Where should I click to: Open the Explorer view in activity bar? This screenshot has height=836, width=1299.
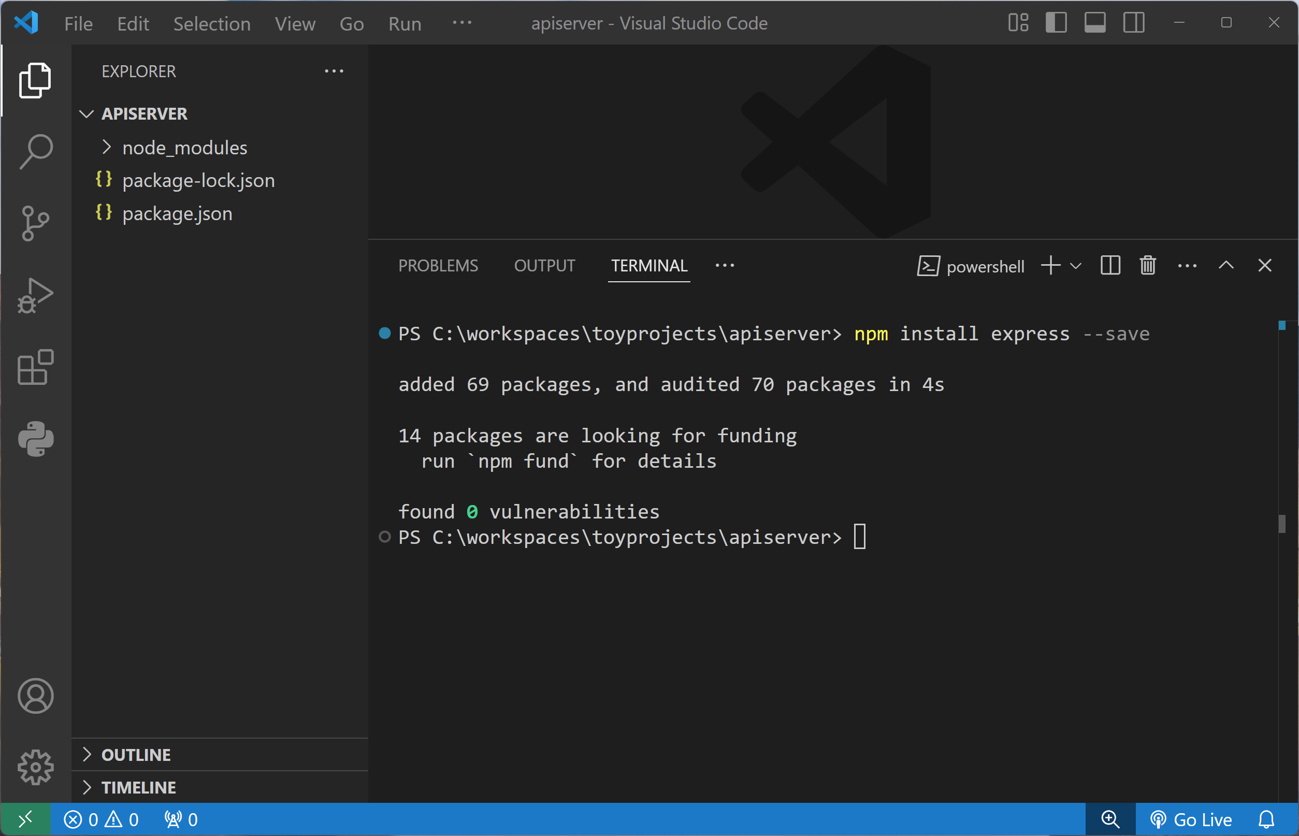(35, 80)
